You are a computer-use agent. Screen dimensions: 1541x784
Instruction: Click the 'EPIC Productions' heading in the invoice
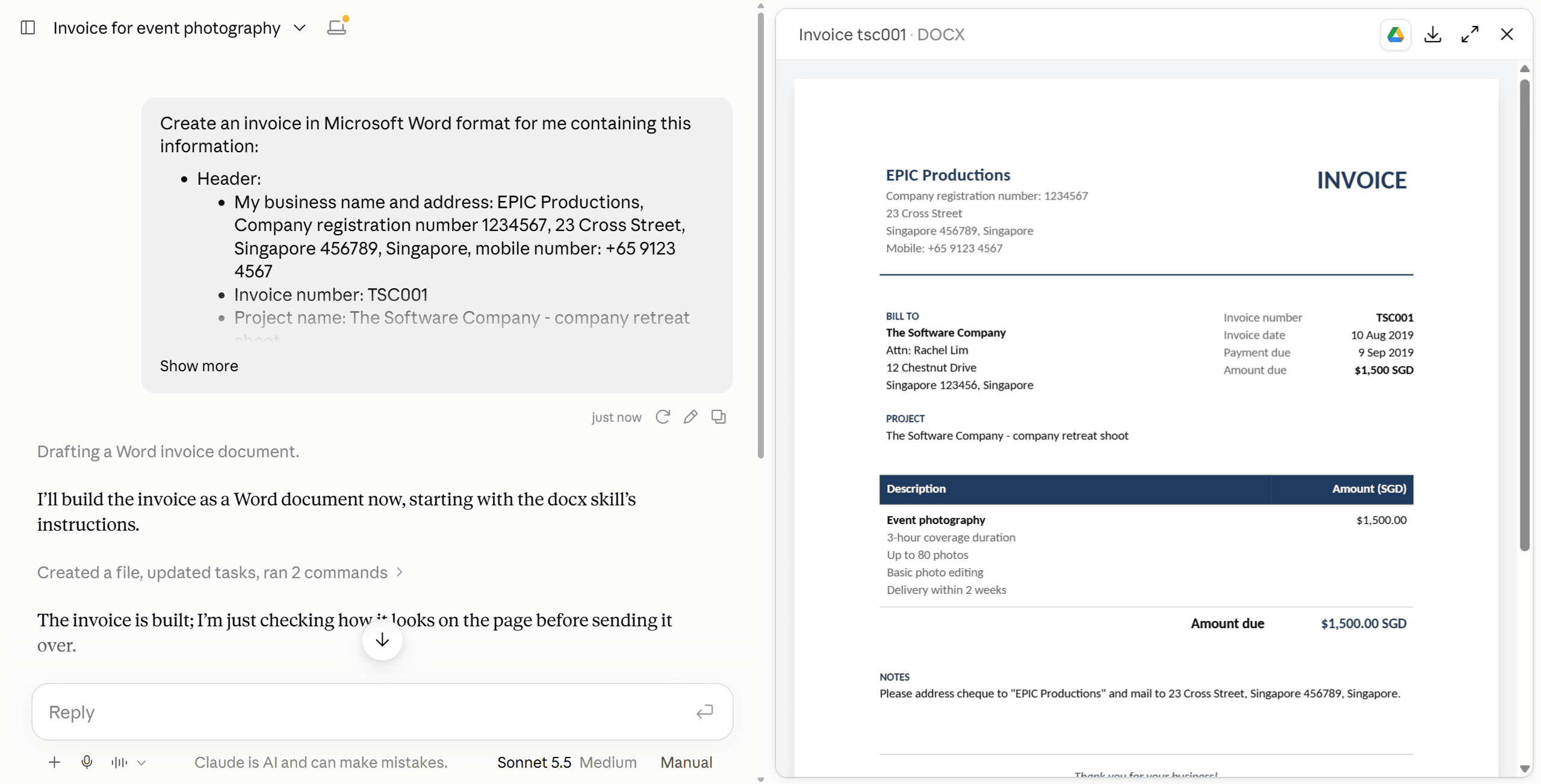point(947,175)
